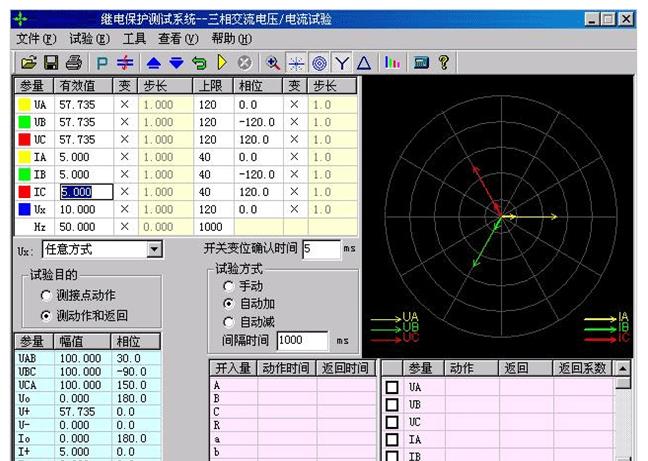This screenshot has height=461, width=648.
Task: Click the grey stop circle icon
Action: 245,63
